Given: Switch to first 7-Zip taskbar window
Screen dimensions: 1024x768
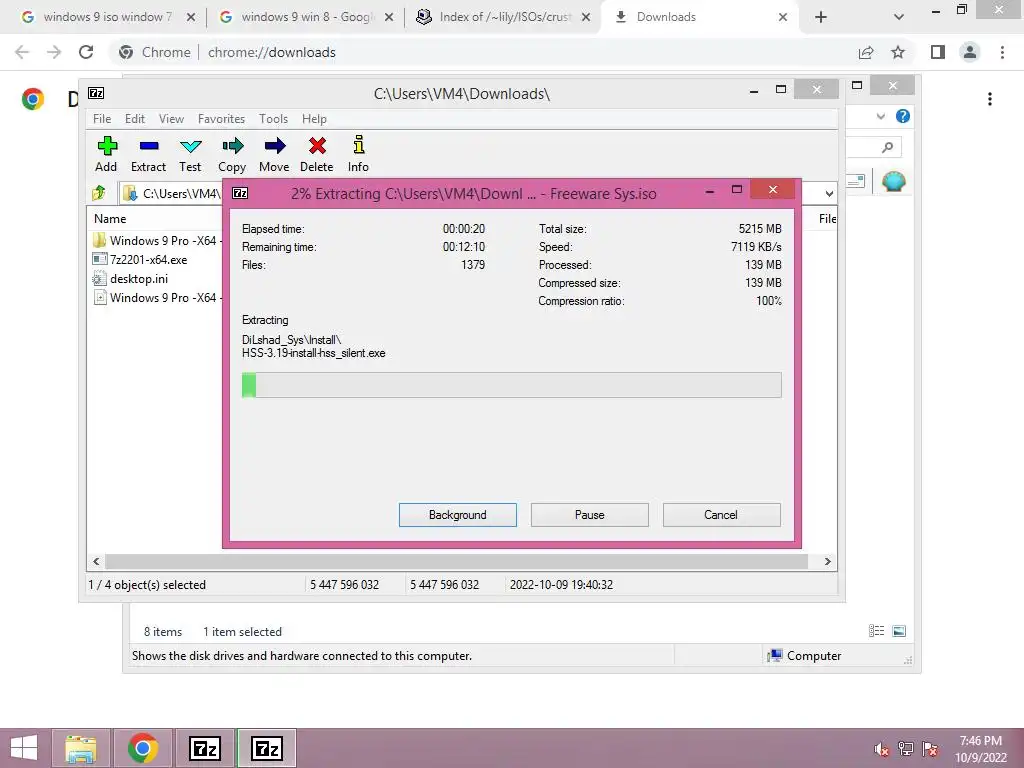Looking at the screenshot, I should (x=204, y=748).
